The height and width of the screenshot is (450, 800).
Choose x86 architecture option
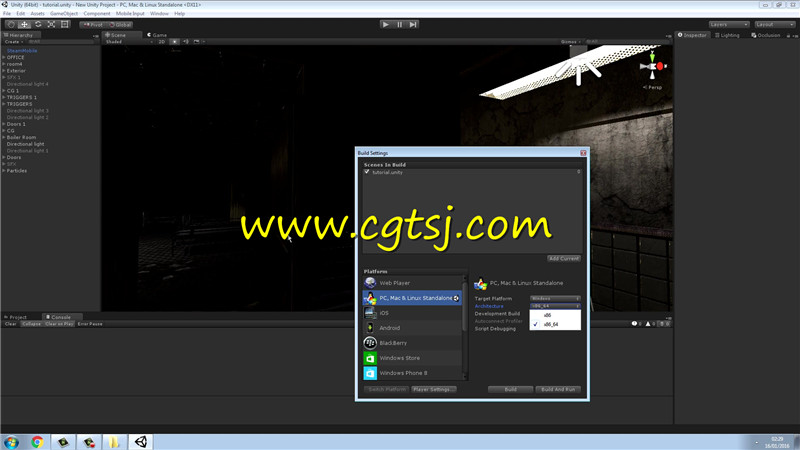point(555,315)
